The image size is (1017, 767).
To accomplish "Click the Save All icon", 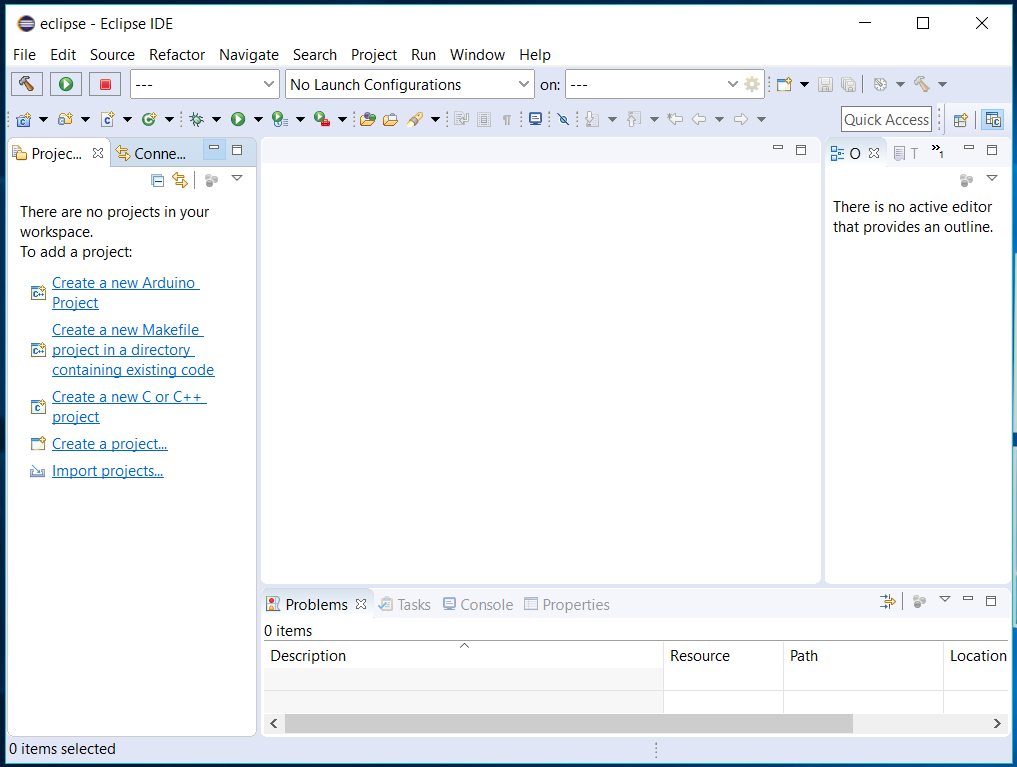I will tap(848, 84).
